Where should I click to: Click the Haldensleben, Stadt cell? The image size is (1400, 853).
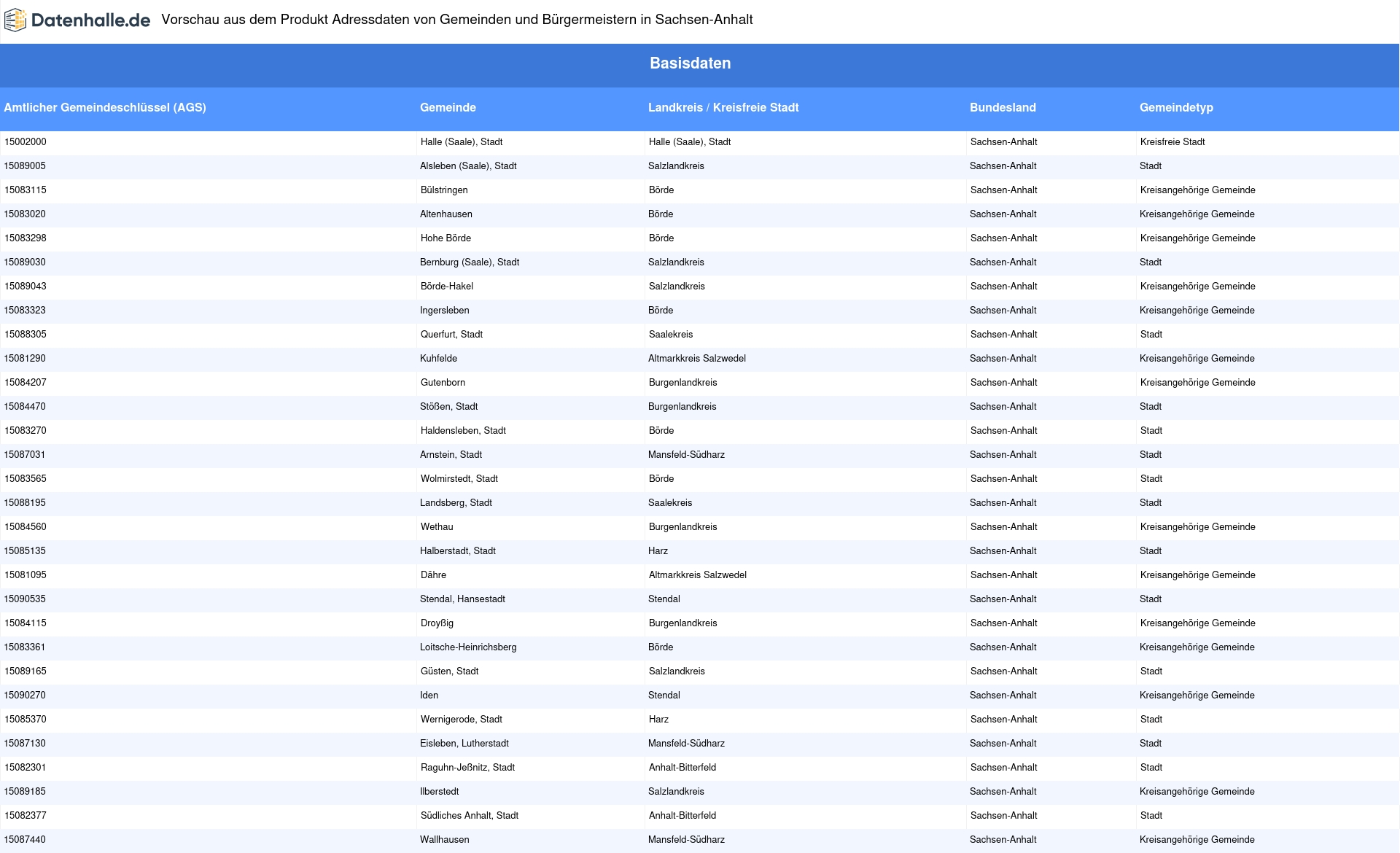(463, 431)
